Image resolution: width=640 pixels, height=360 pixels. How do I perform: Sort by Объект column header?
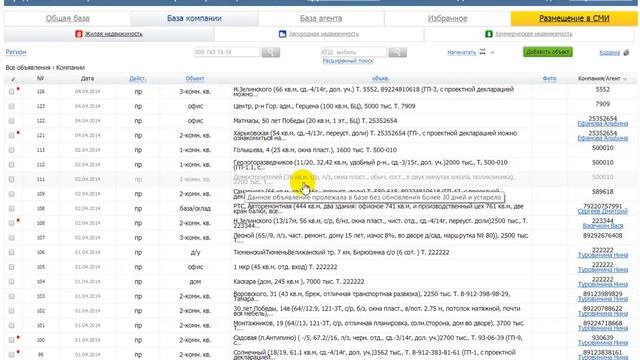tap(195, 79)
